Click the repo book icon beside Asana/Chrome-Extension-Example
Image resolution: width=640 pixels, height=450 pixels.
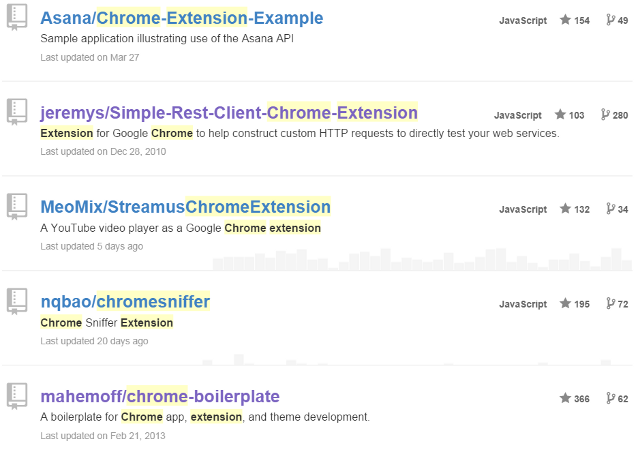[x=17, y=17]
